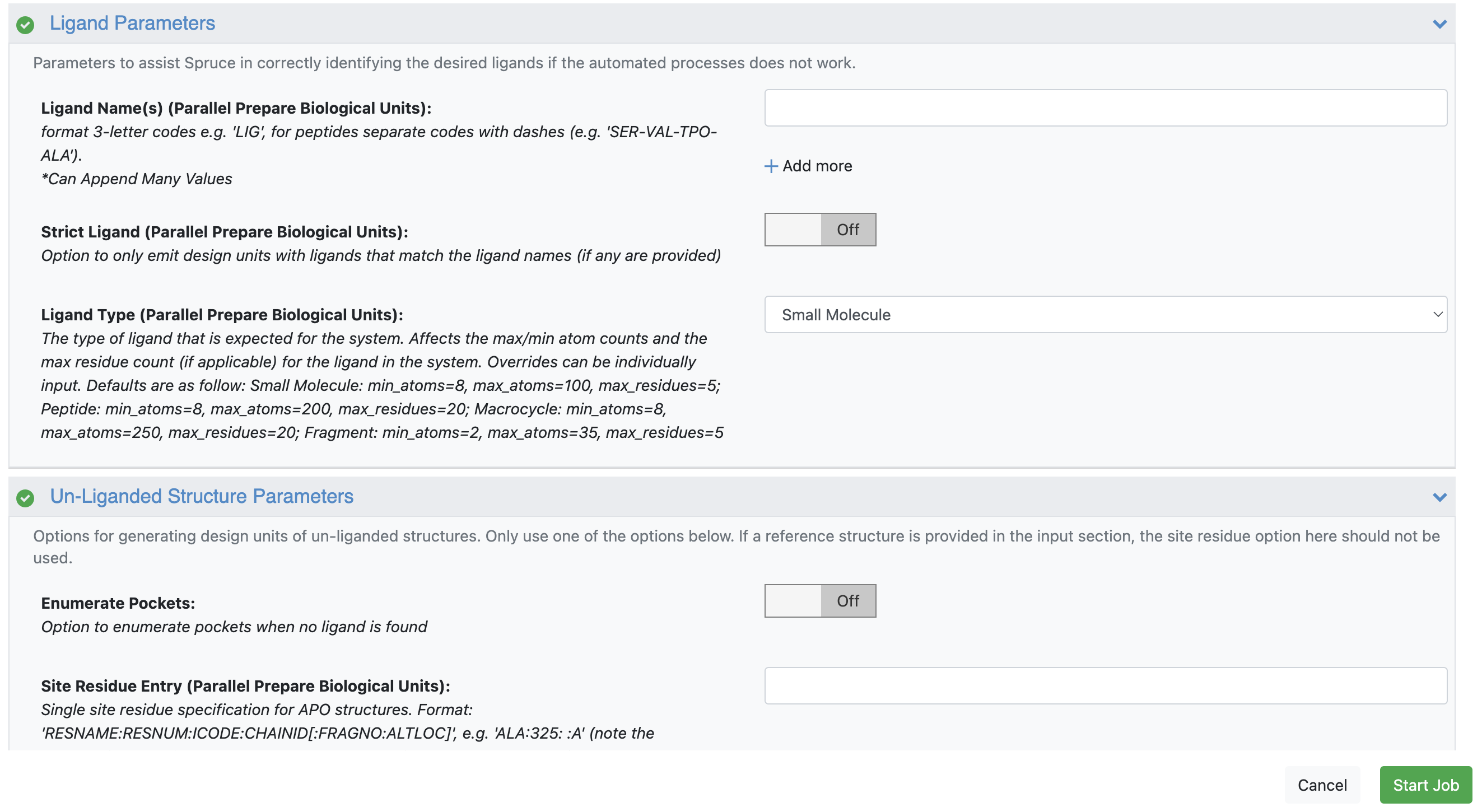Click the green checkmark beside Ligand Parameters

click(25, 24)
